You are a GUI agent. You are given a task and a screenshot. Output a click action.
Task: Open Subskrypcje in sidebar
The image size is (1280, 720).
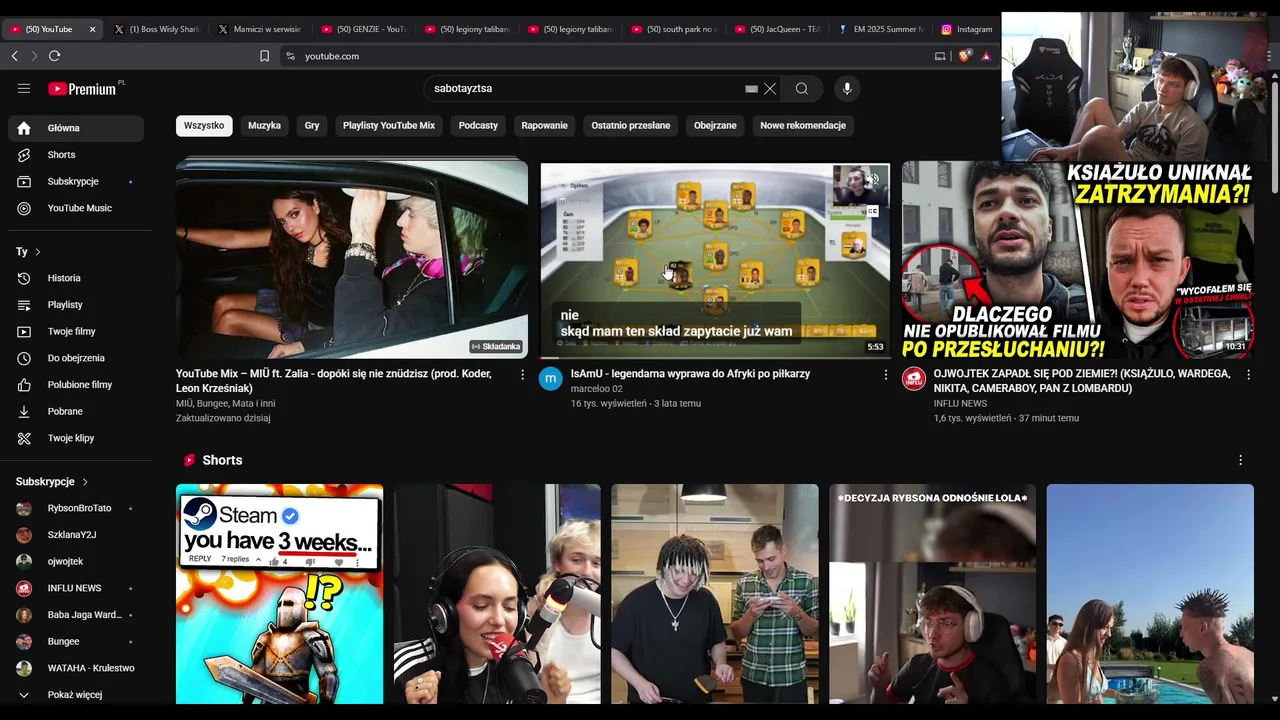(76, 181)
